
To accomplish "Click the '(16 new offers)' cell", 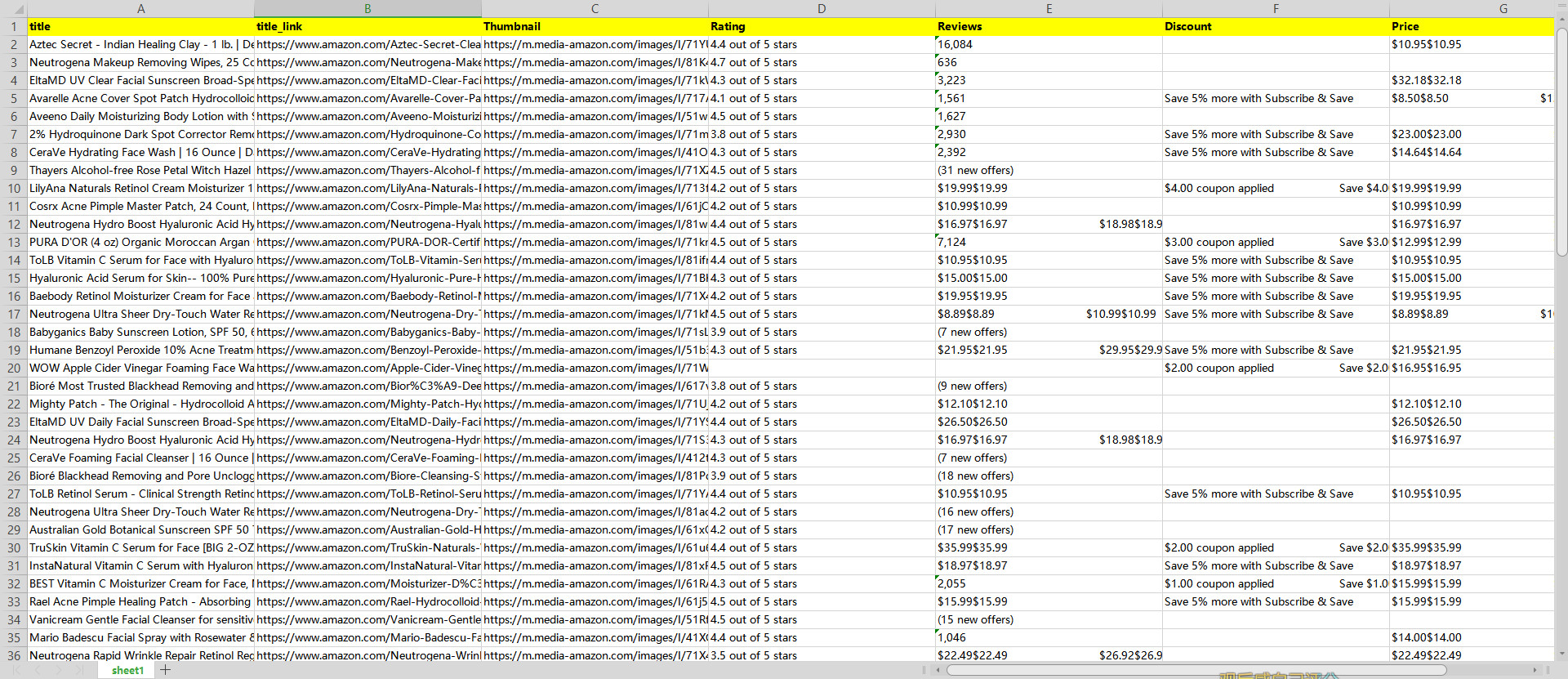I will (x=1049, y=511).
